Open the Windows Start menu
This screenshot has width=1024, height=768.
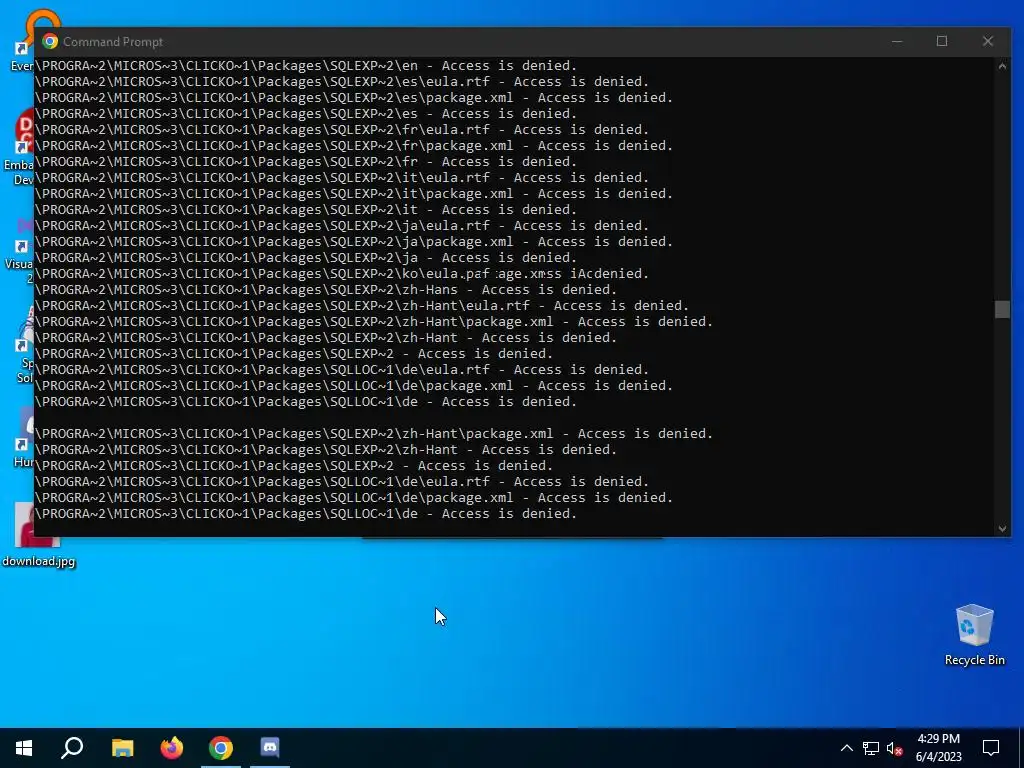24,748
